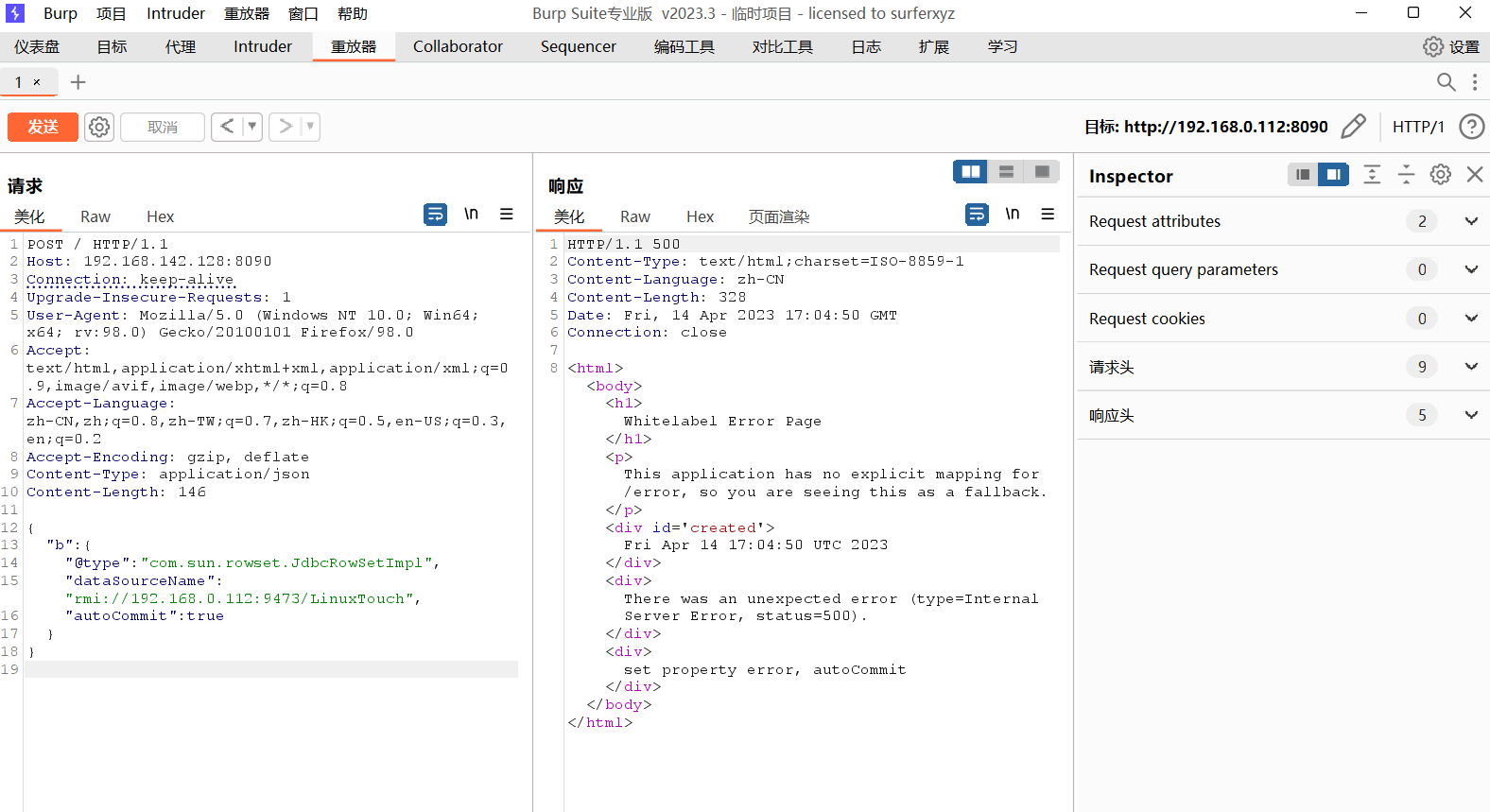Switch to the Sequencer tab
The height and width of the screenshot is (812, 1490).
click(x=578, y=46)
